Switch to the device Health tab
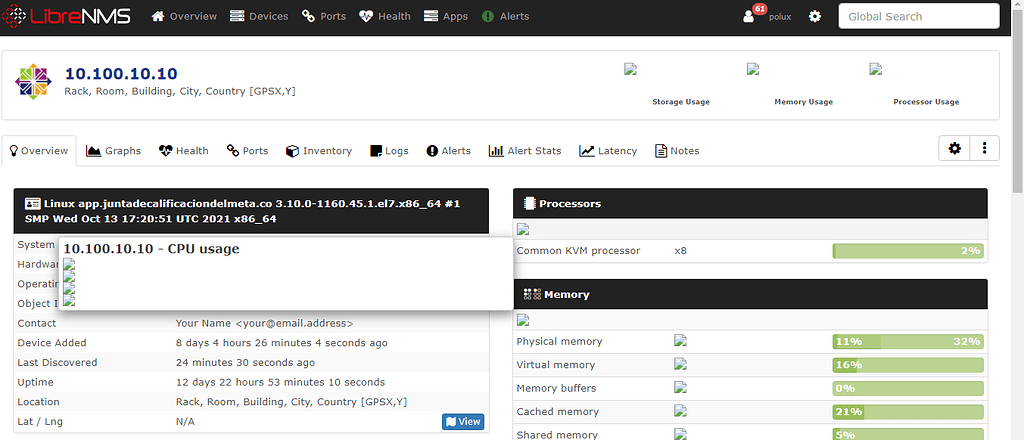This screenshot has width=1024, height=440. [184, 151]
